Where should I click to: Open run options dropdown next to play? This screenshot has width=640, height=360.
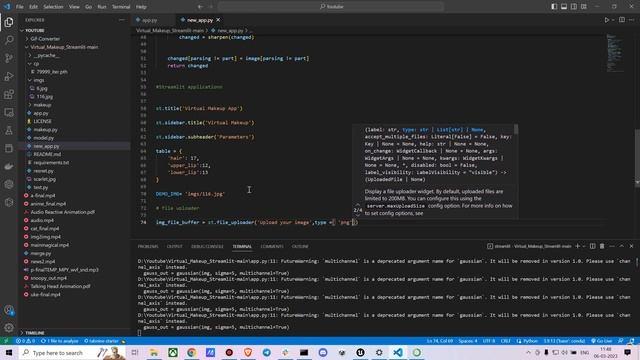point(613,20)
